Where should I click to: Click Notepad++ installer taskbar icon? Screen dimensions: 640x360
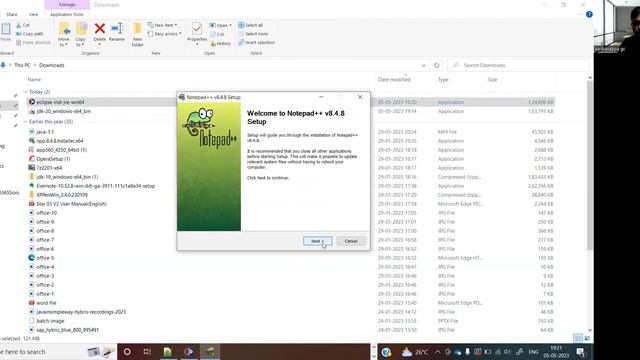pos(210,351)
